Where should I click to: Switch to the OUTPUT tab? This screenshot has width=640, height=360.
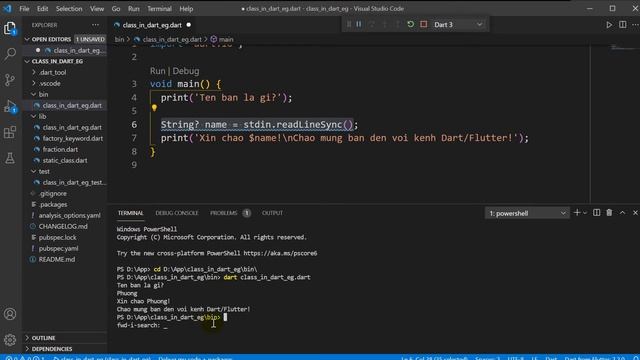[x=272, y=213]
